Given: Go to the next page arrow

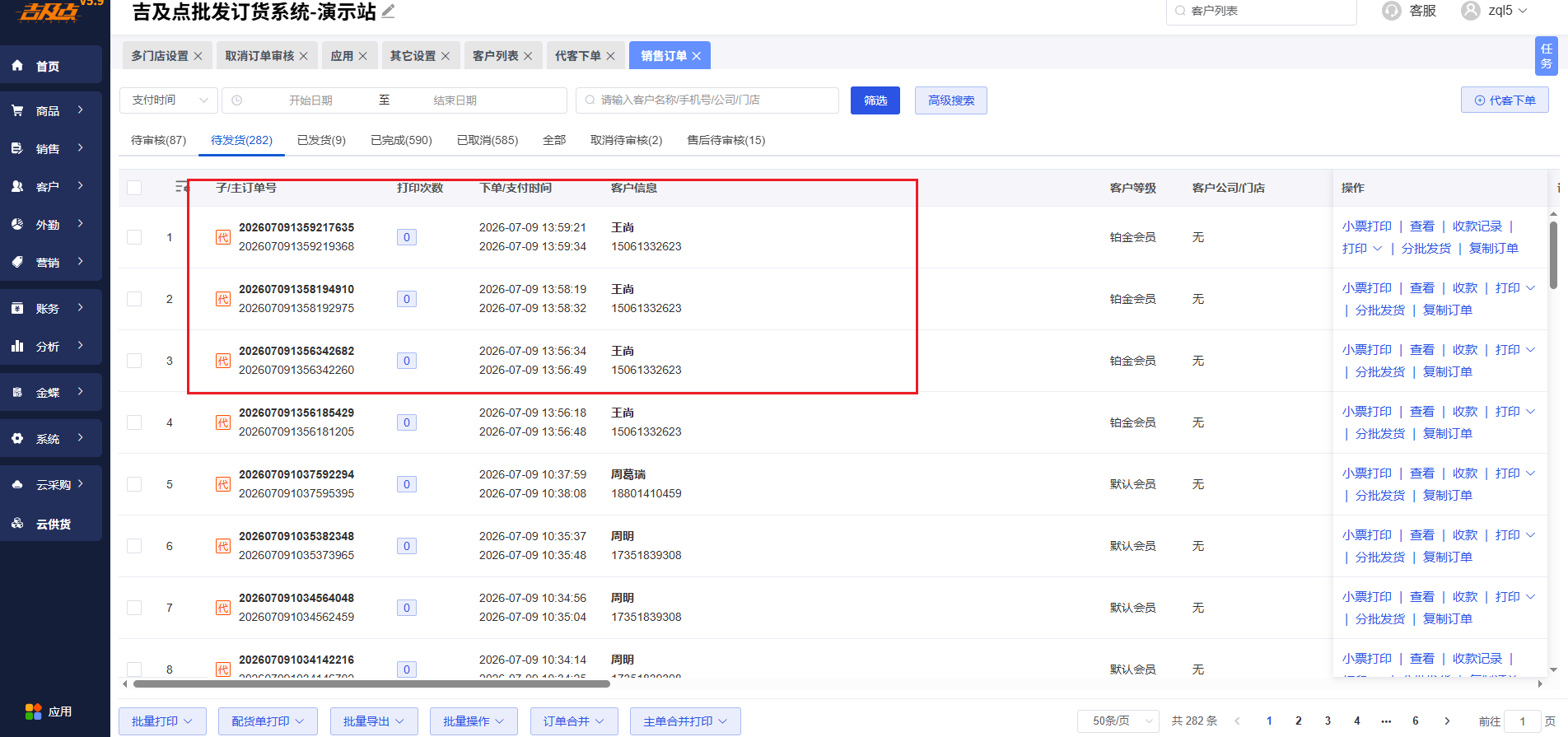Looking at the screenshot, I should (1447, 721).
